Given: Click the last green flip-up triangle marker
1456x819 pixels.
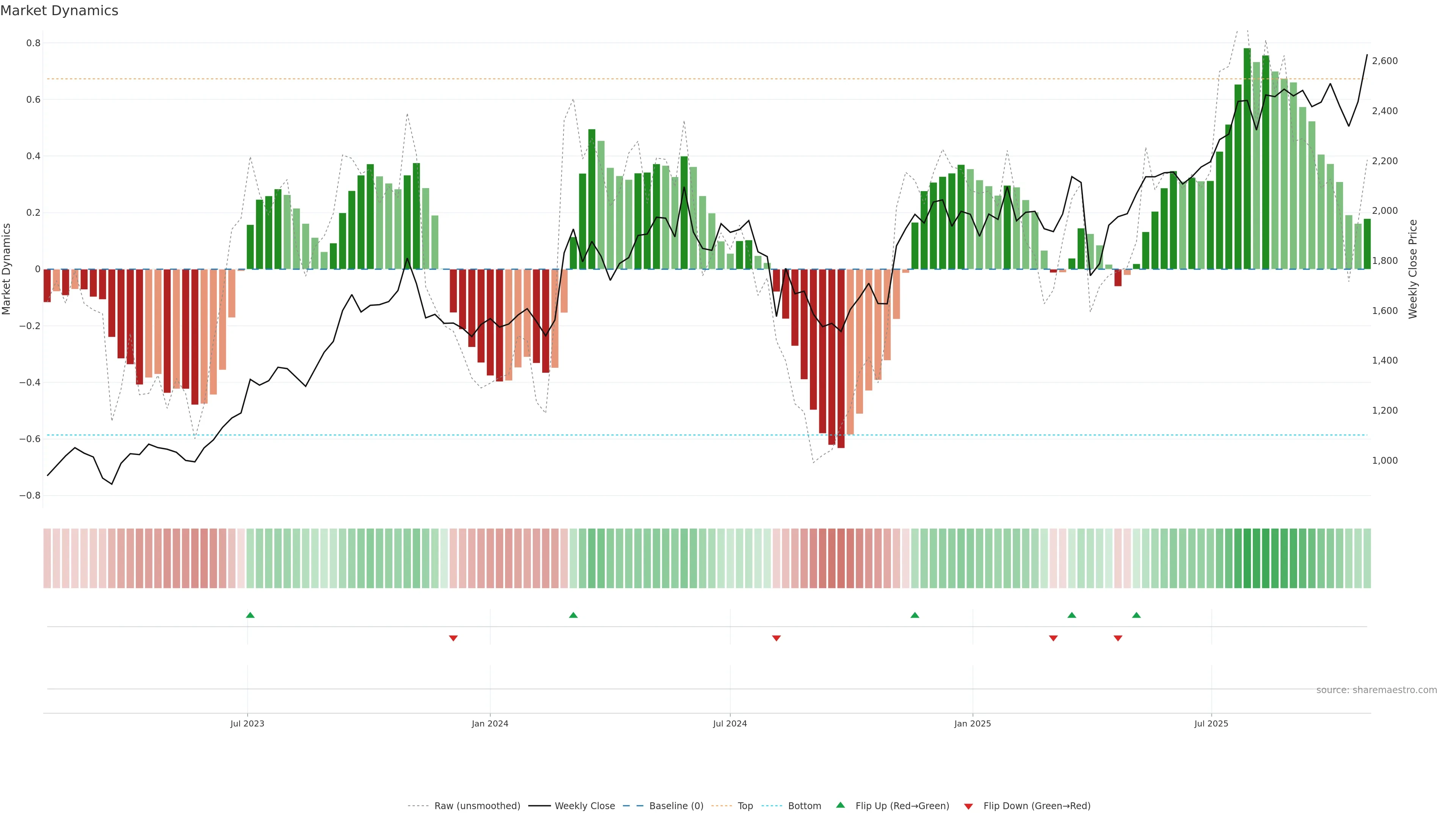Looking at the screenshot, I should tap(1136, 615).
